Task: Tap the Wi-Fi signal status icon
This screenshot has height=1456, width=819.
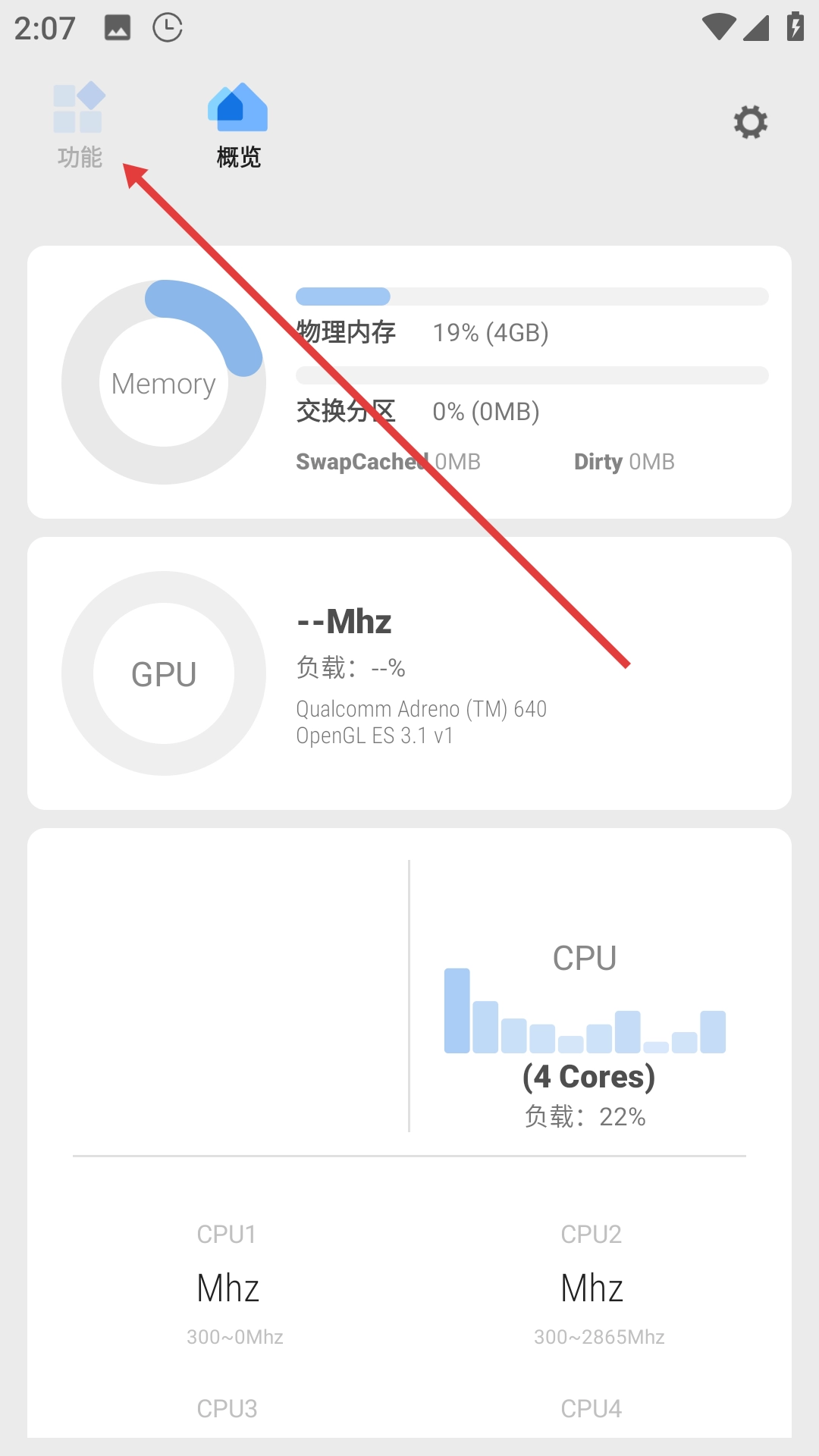Action: tap(718, 27)
